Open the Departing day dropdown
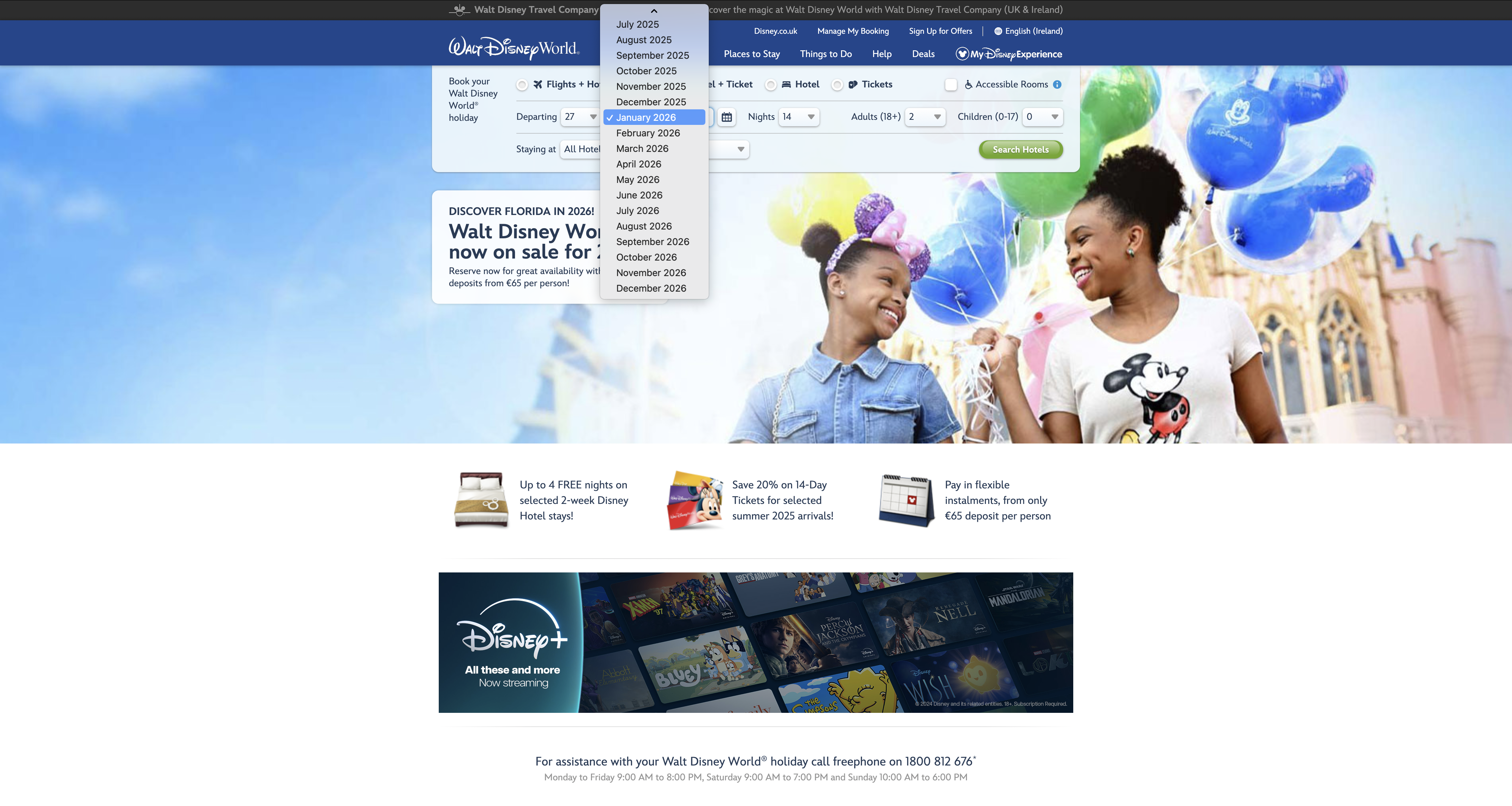1512x806 pixels. pyautogui.click(x=580, y=117)
